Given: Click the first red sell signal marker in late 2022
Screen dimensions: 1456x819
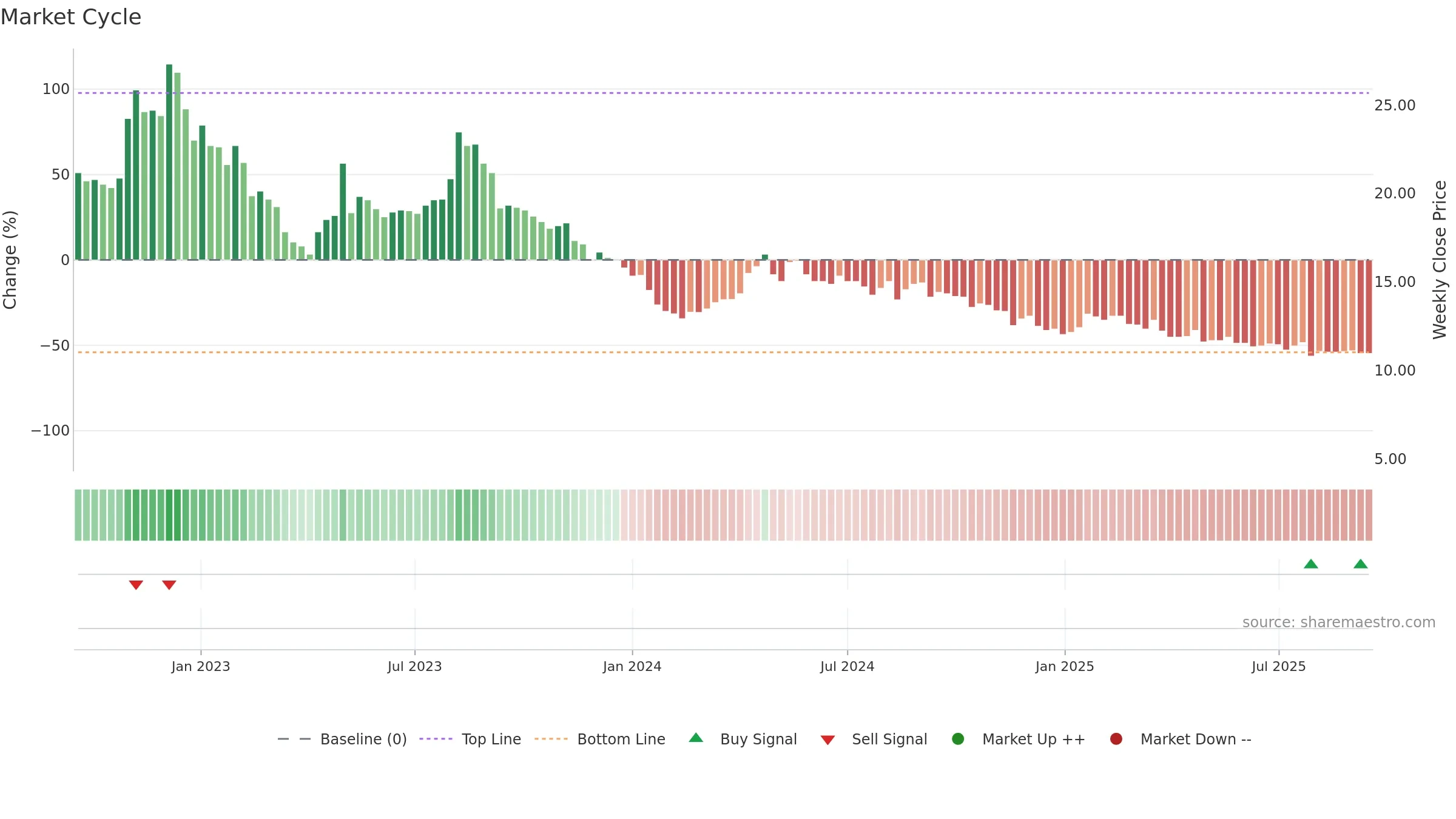Looking at the screenshot, I should click(136, 585).
